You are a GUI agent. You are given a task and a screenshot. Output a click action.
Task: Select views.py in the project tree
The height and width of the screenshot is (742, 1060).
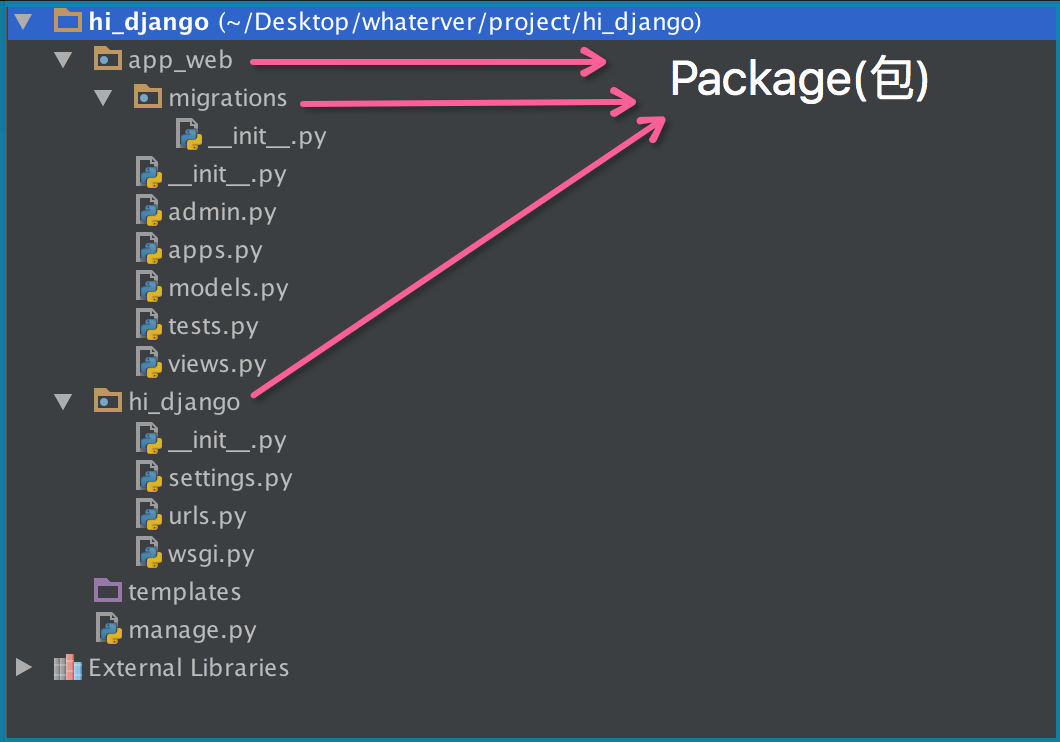pos(217,364)
